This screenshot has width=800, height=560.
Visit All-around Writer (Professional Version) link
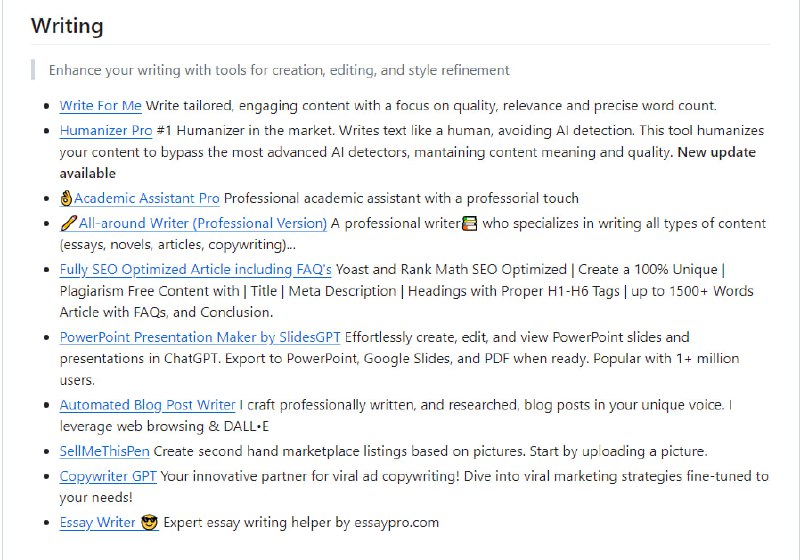pyautogui.click(x=200, y=223)
